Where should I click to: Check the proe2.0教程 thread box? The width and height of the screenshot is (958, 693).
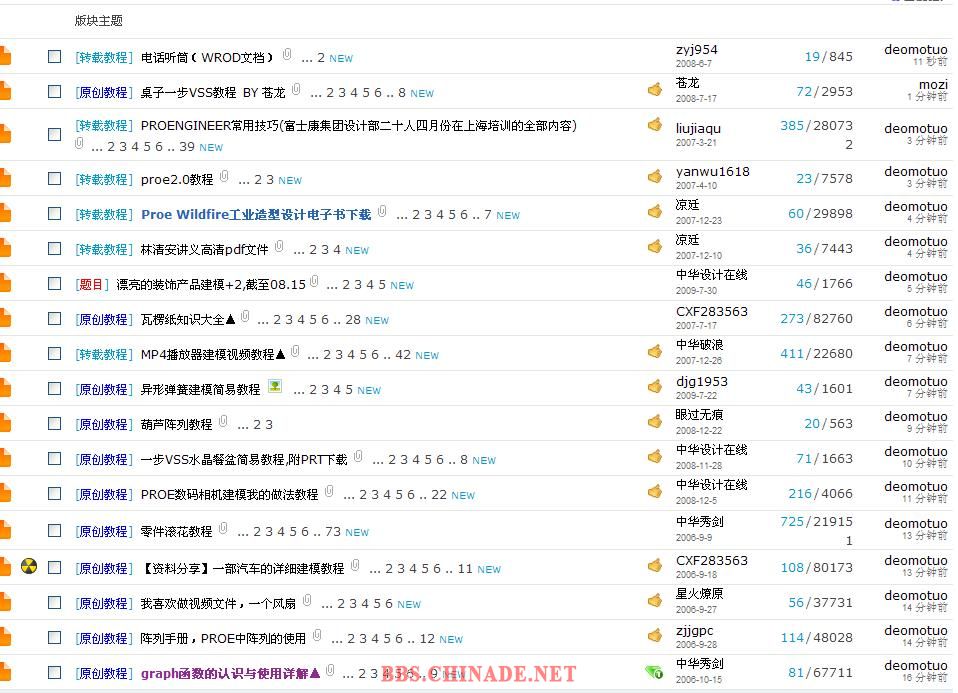tap(54, 178)
